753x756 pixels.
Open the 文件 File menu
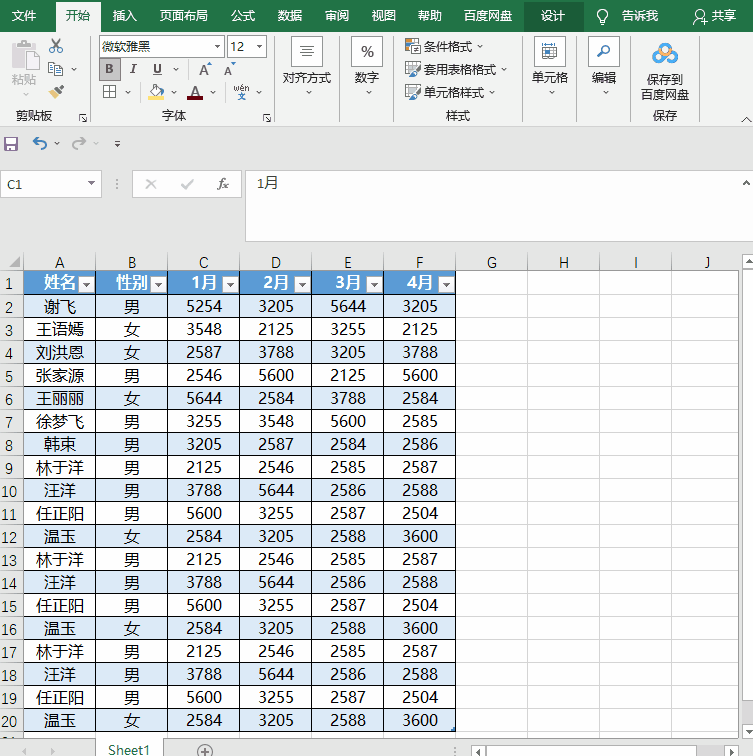(x=24, y=16)
